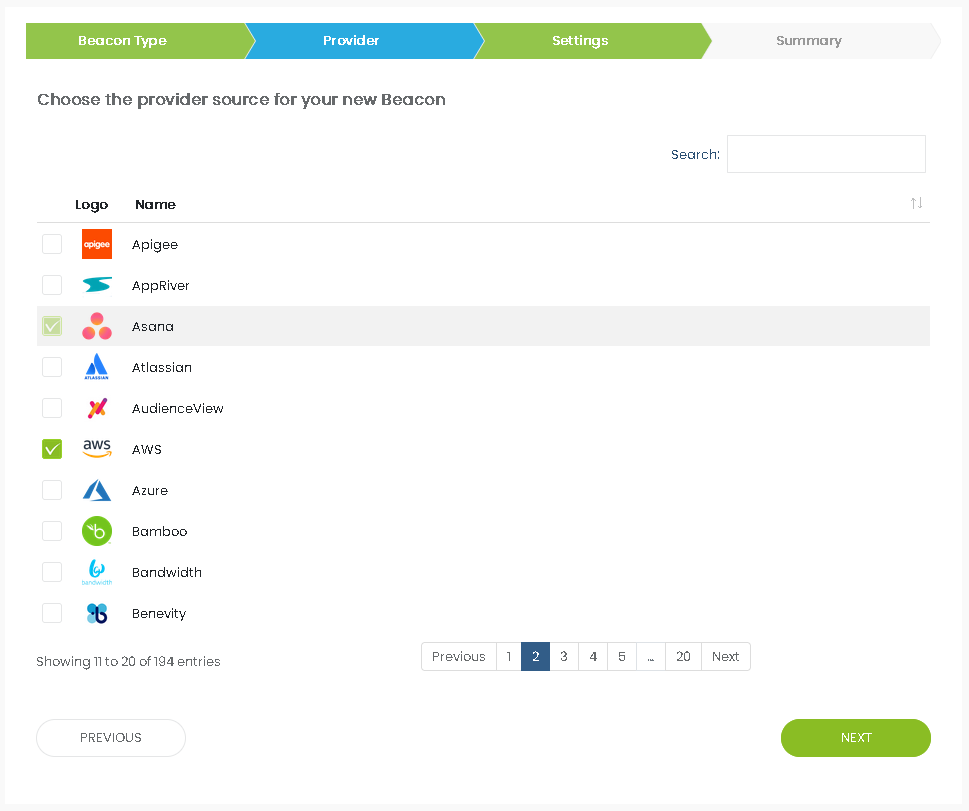
Task: Click the Asana three-dot logo
Action: (97, 326)
